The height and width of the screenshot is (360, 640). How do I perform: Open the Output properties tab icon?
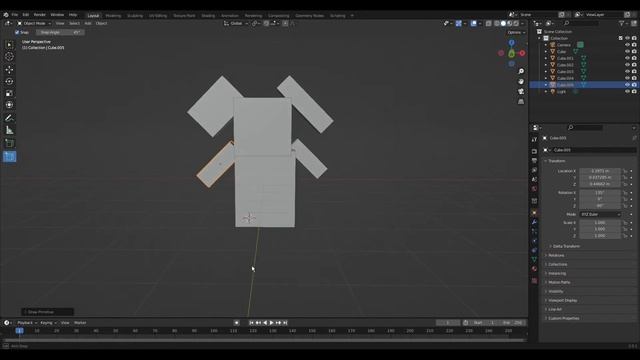point(534,161)
